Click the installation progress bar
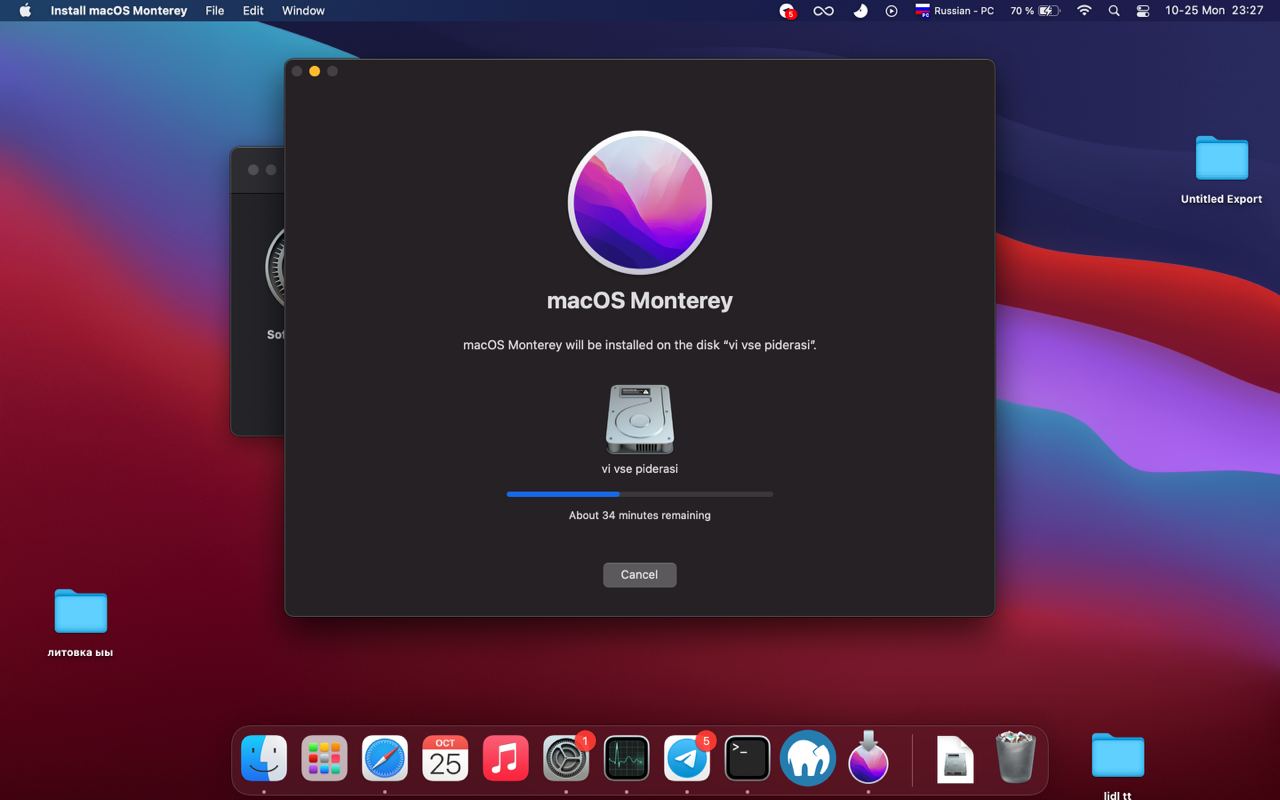This screenshot has width=1280, height=800. tap(640, 494)
